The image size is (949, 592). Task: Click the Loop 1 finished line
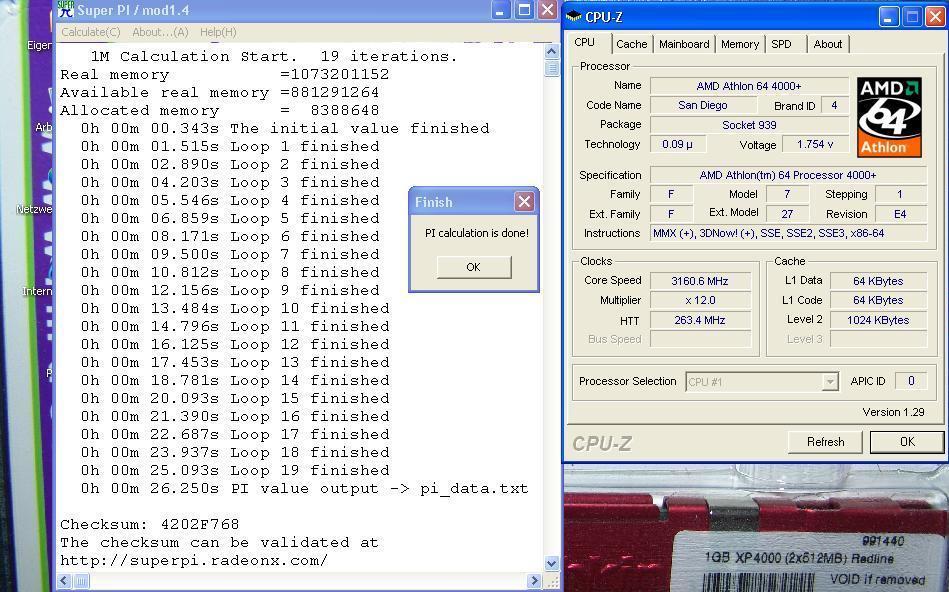[x=230, y=146]
